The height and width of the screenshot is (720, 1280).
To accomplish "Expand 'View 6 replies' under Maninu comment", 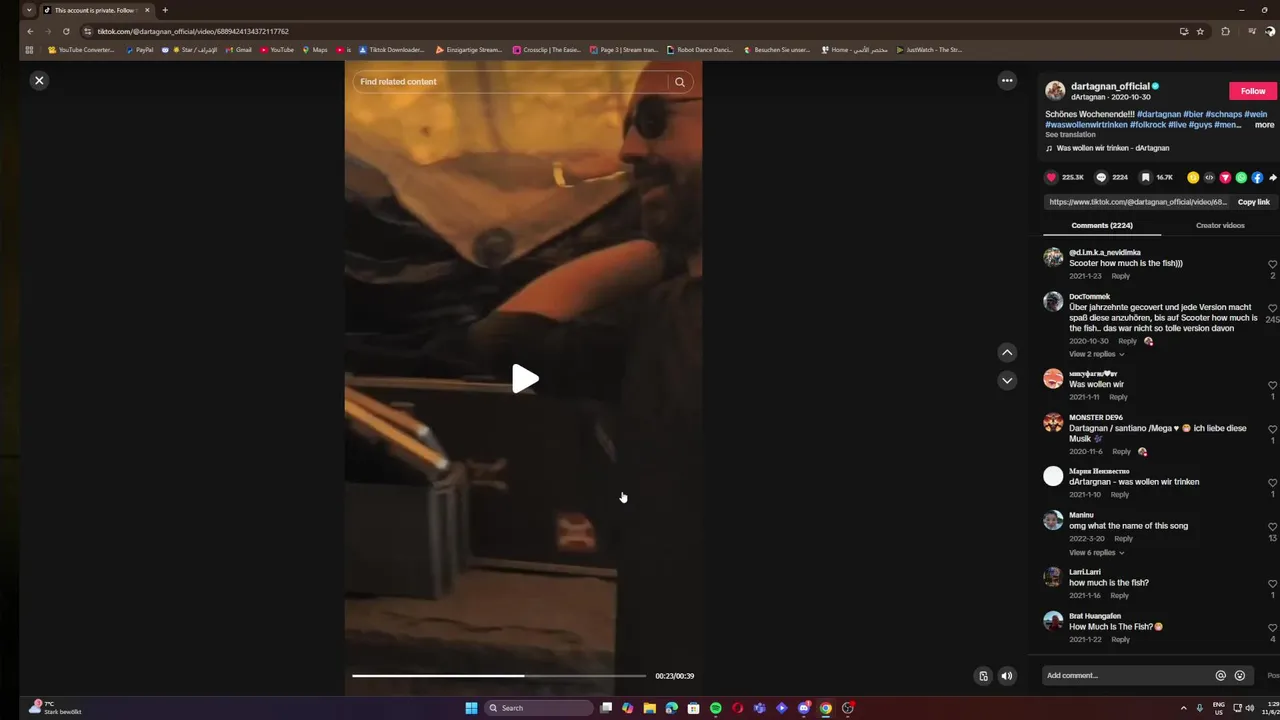I will click(x=1096, y=552).
